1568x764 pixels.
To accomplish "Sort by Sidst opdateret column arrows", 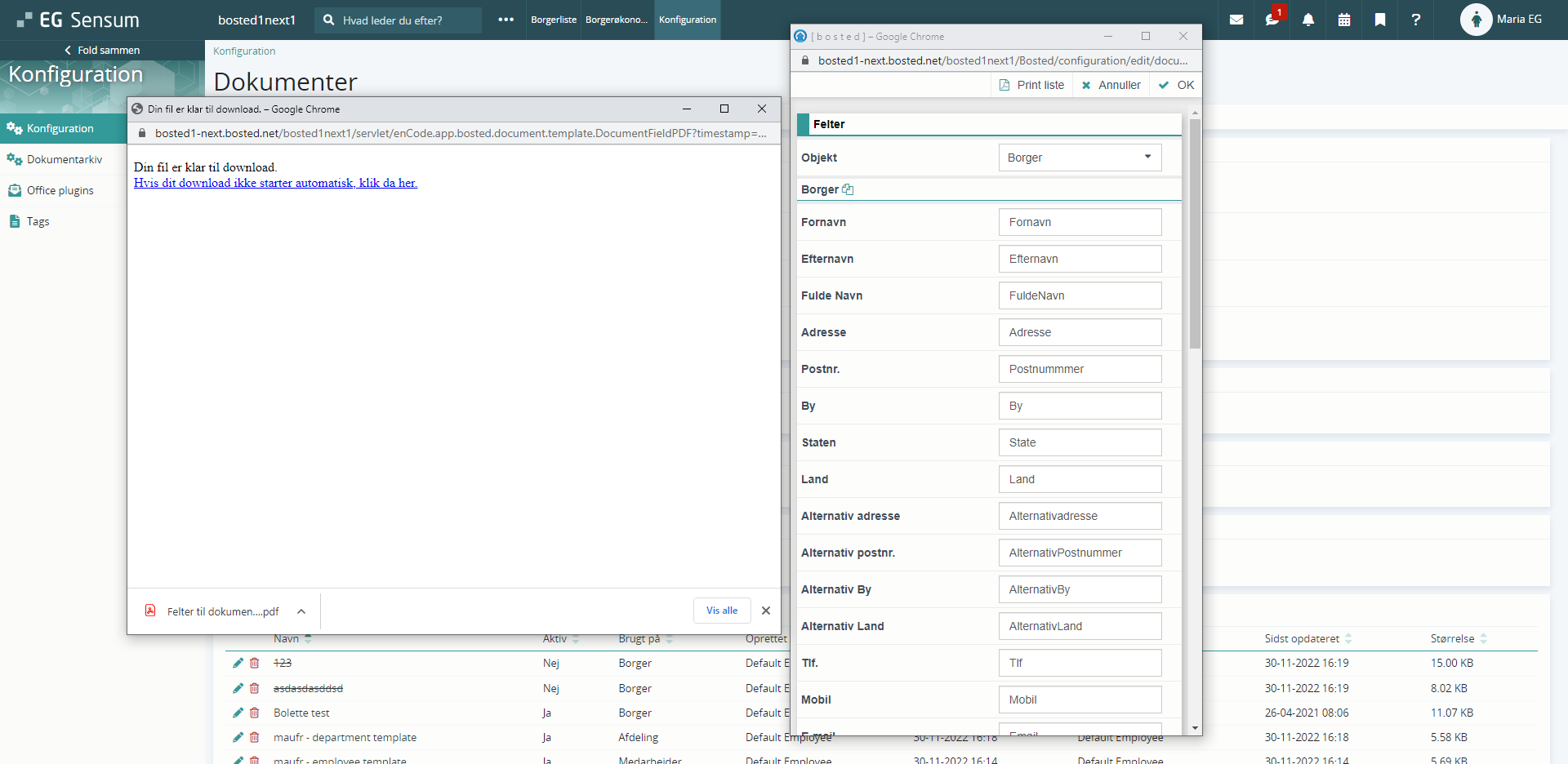I will (x=1348, y=638).
